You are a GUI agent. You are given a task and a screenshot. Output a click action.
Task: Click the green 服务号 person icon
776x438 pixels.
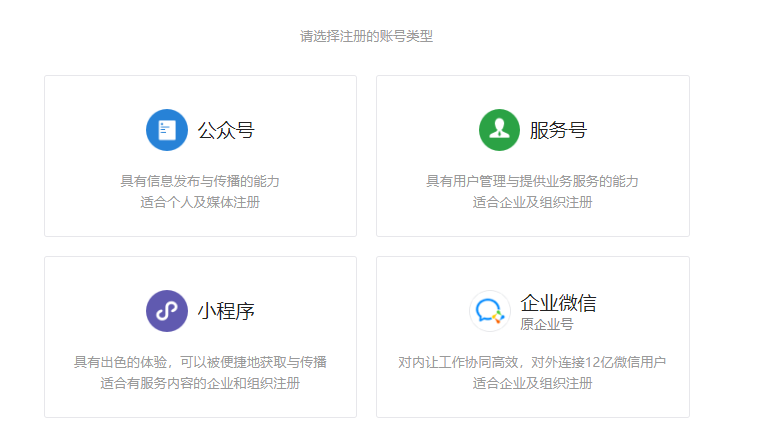499,130
